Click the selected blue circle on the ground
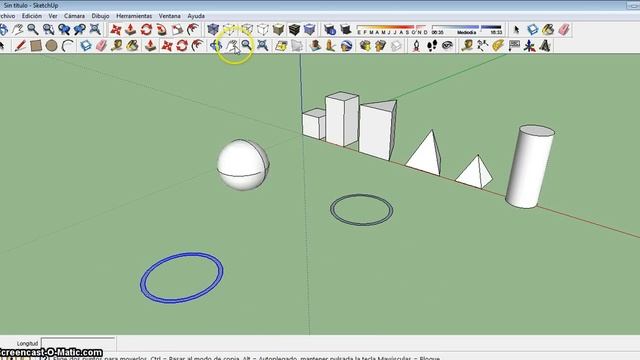Viewport: 640px width, 360px height. (x=182, y=278)
